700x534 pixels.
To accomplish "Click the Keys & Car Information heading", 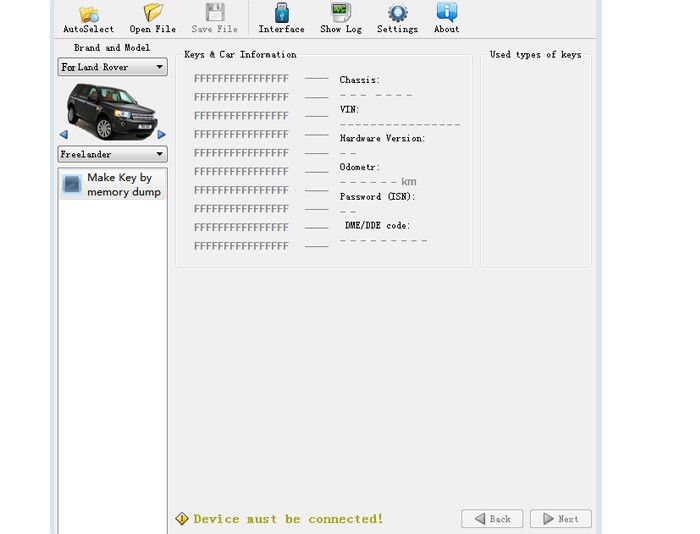I will coord(240,54).
